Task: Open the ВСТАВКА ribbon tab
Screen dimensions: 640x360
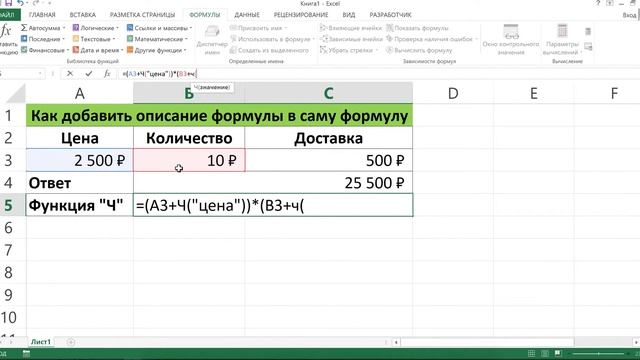Action: pos(83,15)
